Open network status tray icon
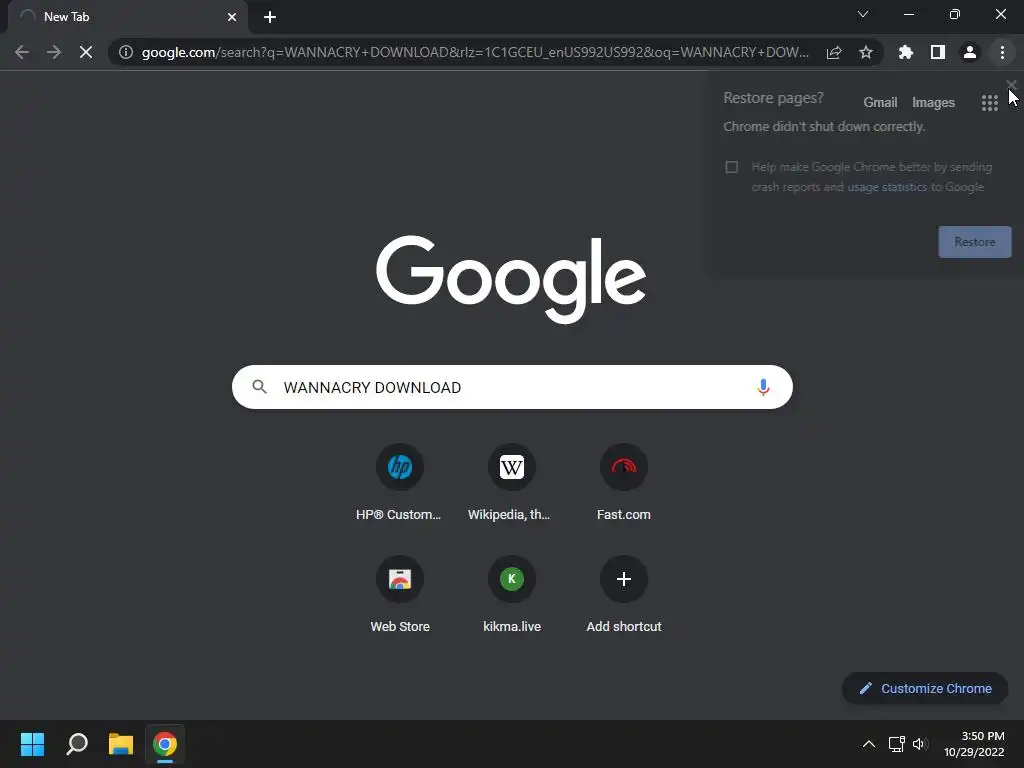Viewport: 1024px width, 768px height. (896, 744)
